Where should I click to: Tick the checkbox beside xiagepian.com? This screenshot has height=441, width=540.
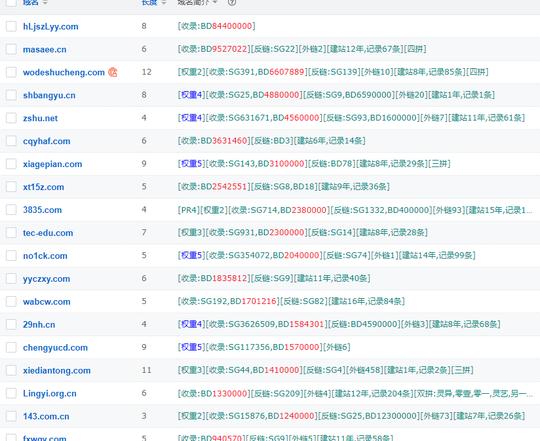point(11,164)
